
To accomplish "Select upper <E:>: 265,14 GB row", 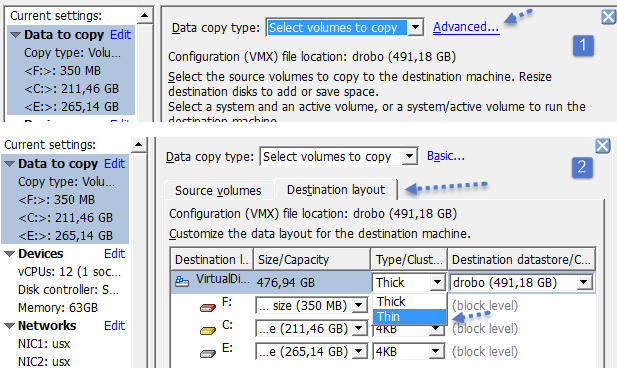I will click(x=71, y=107).
